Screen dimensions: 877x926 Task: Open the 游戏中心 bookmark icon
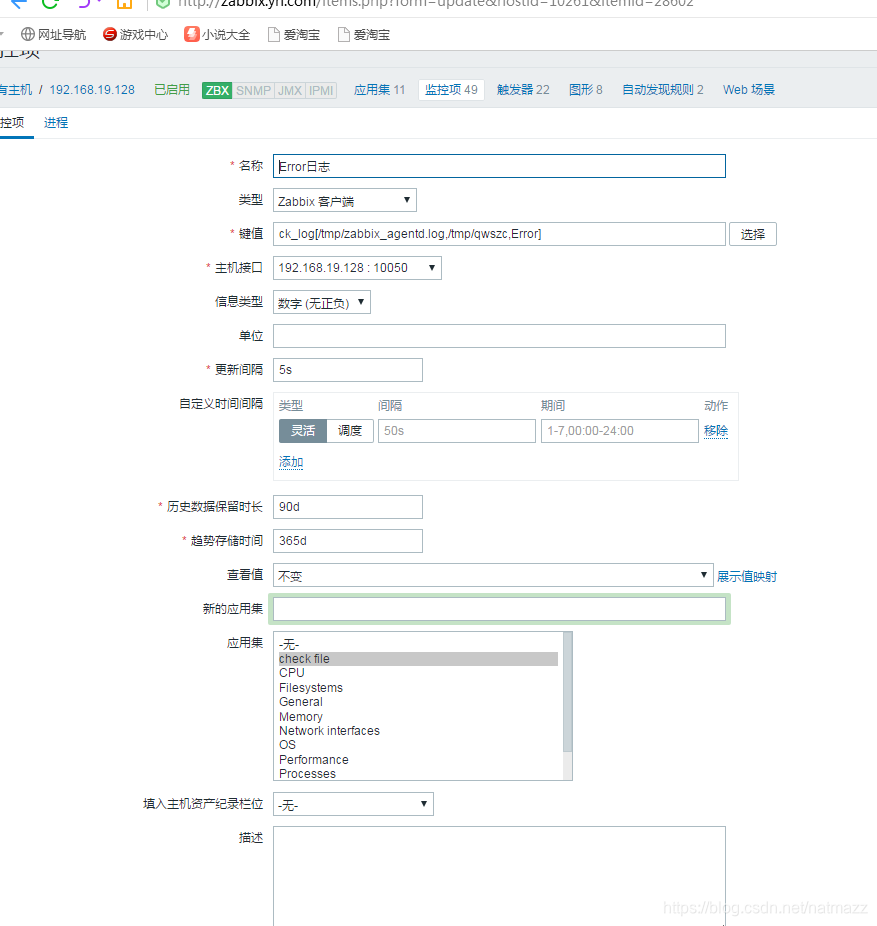pos(109,34)
